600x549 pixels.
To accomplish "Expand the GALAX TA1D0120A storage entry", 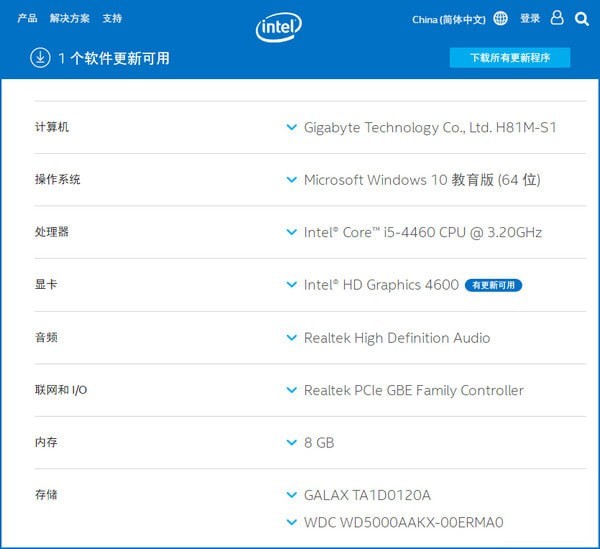I will [291, 495].
